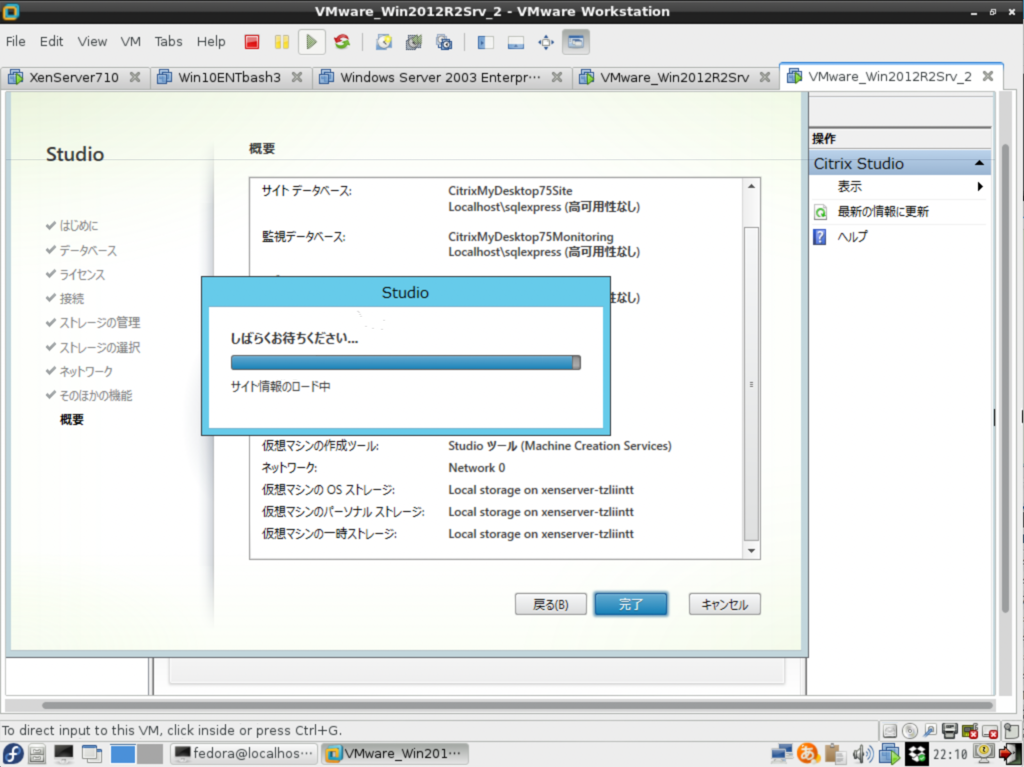Image resolution: width=1024 pixels, height=767 pixels.
Task: Click the network computers tray icon
Action: 782,754
